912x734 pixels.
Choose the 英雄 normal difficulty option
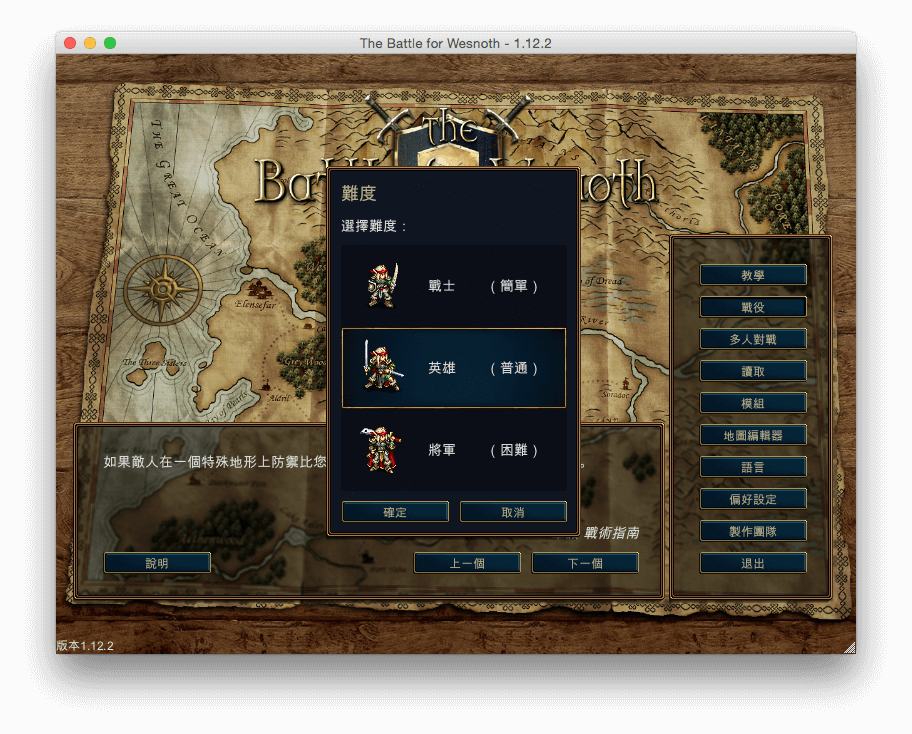pyautogui.click(x=454, y=368)
